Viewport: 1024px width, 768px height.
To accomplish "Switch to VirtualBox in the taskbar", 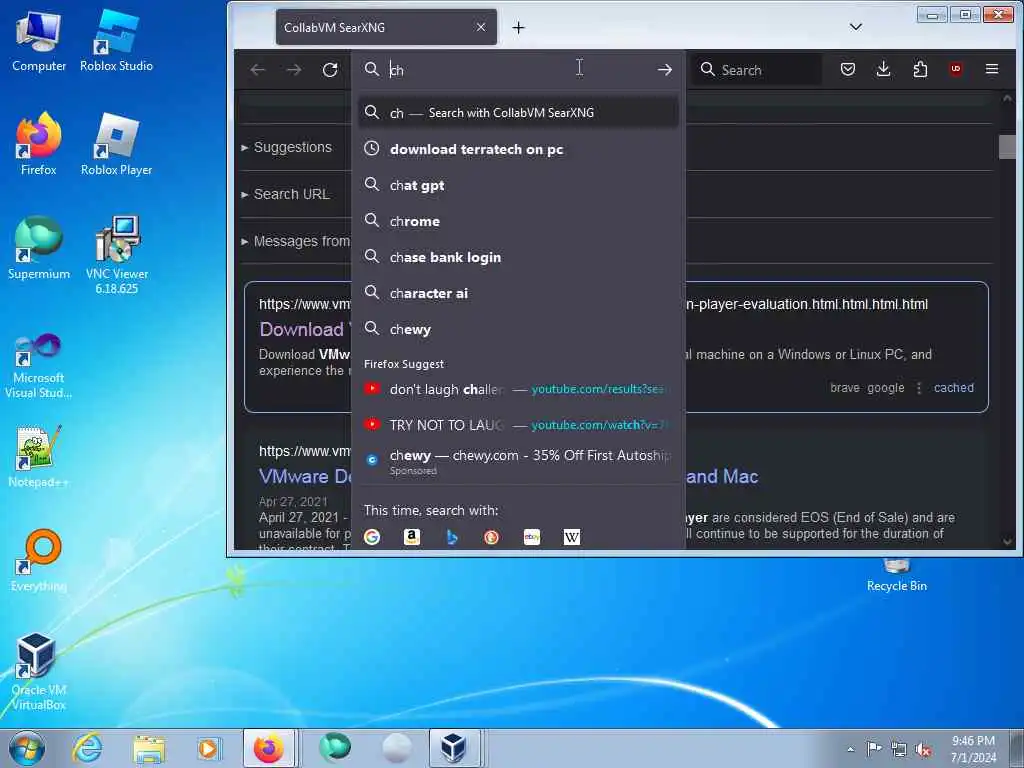I will coord(454,748).
